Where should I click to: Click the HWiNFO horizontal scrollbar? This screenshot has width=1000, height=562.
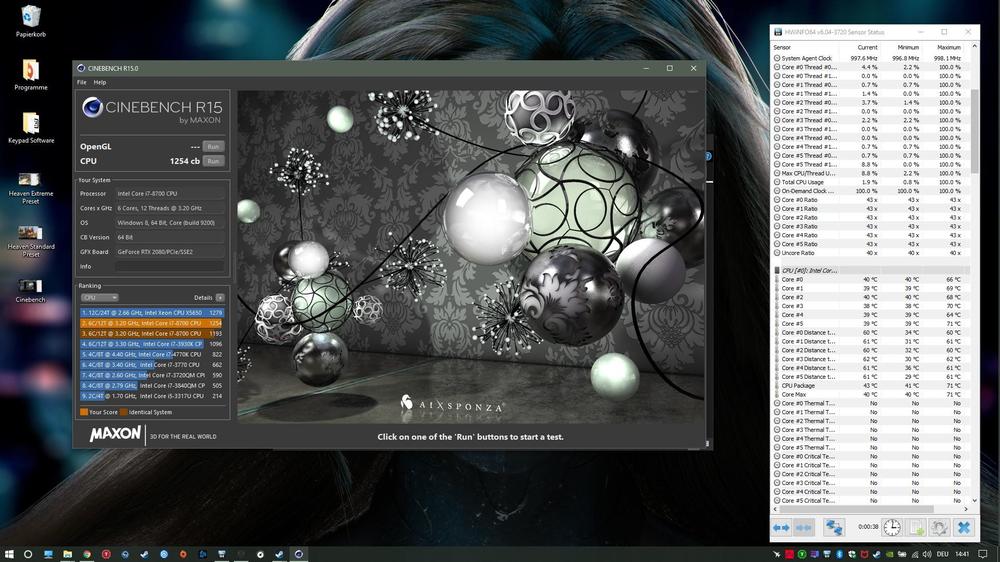[870, 509]
